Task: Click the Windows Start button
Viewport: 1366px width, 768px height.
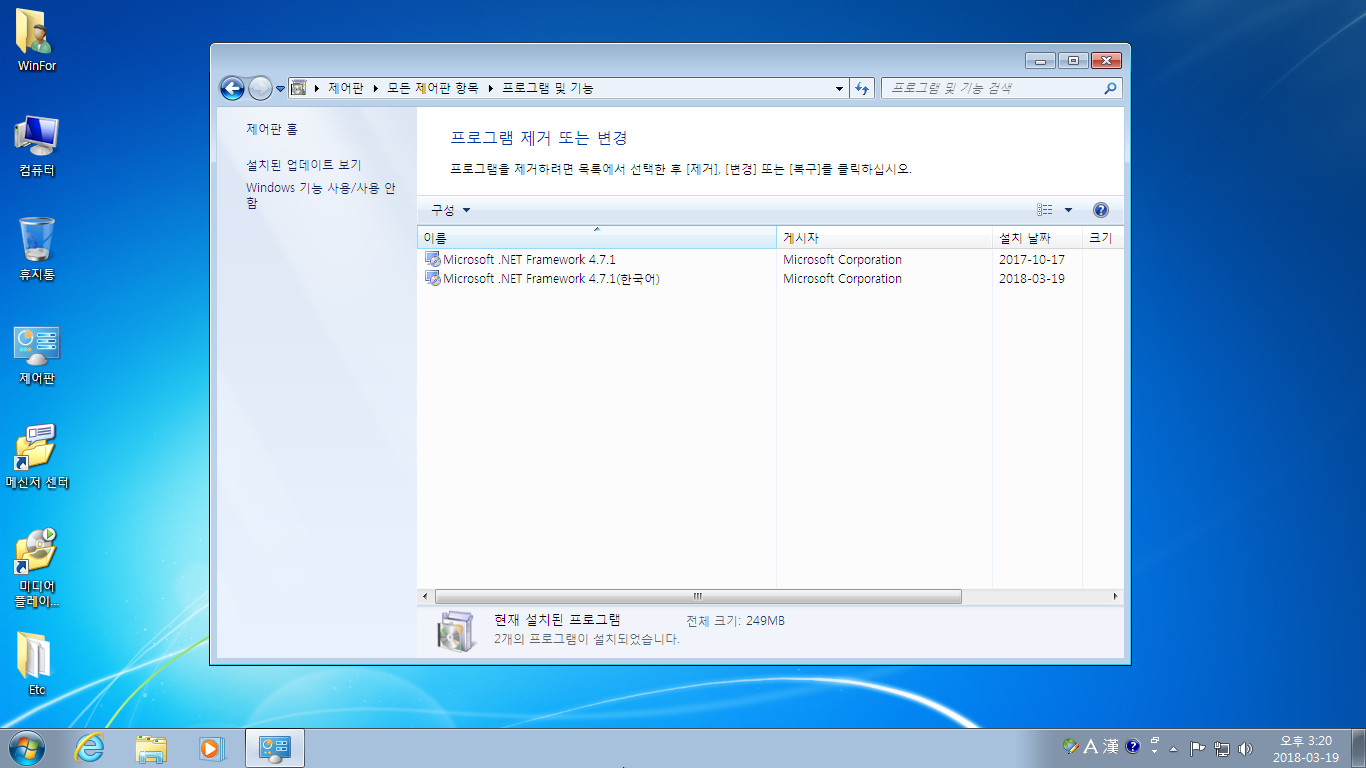Action: pyautogui.click(x=27, y=748)
